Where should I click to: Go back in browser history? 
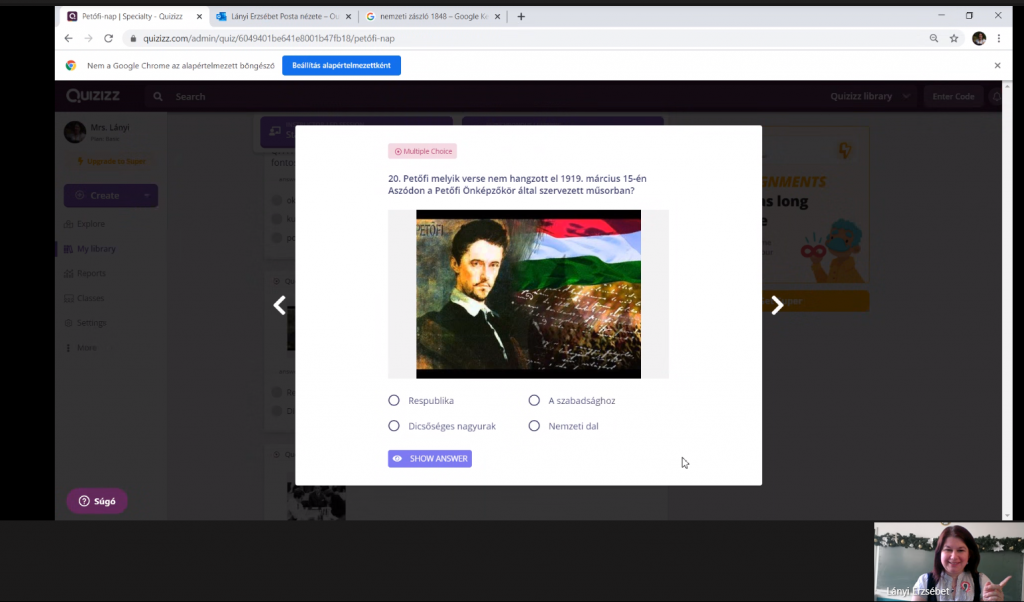(69, 39)
